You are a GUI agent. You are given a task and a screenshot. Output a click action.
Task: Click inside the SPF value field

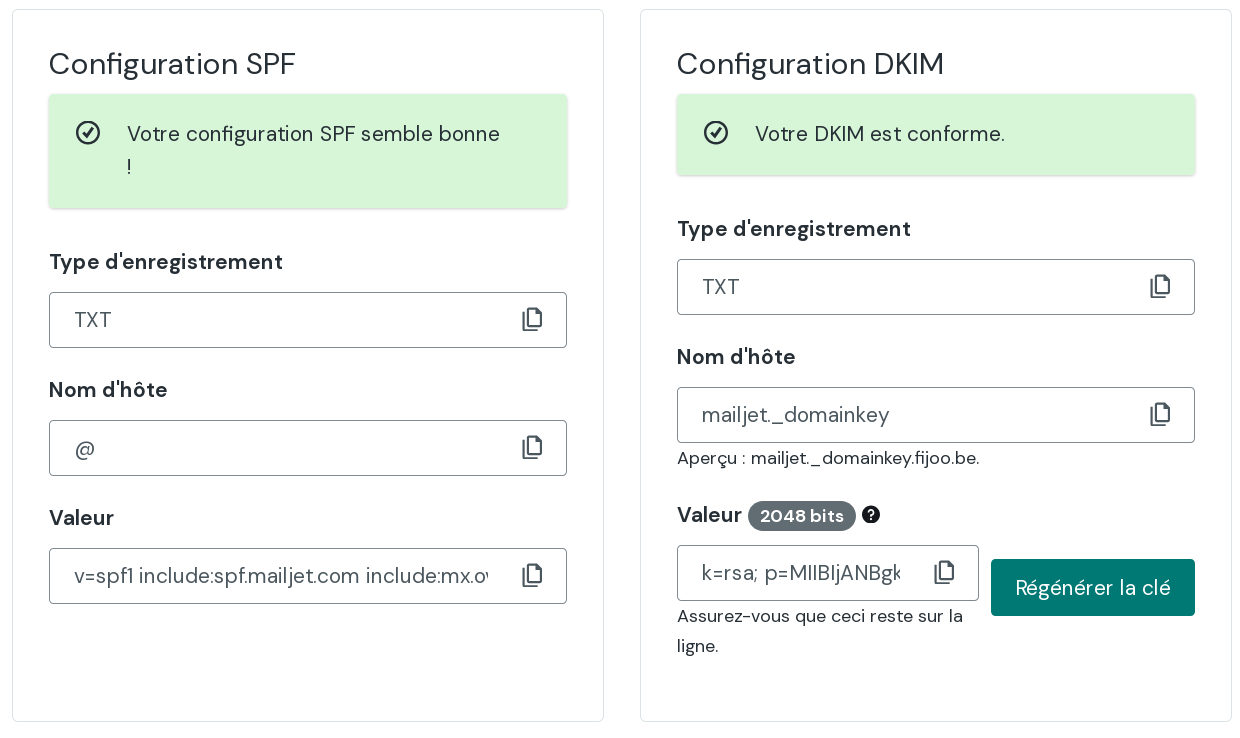(x=280, y=576)
